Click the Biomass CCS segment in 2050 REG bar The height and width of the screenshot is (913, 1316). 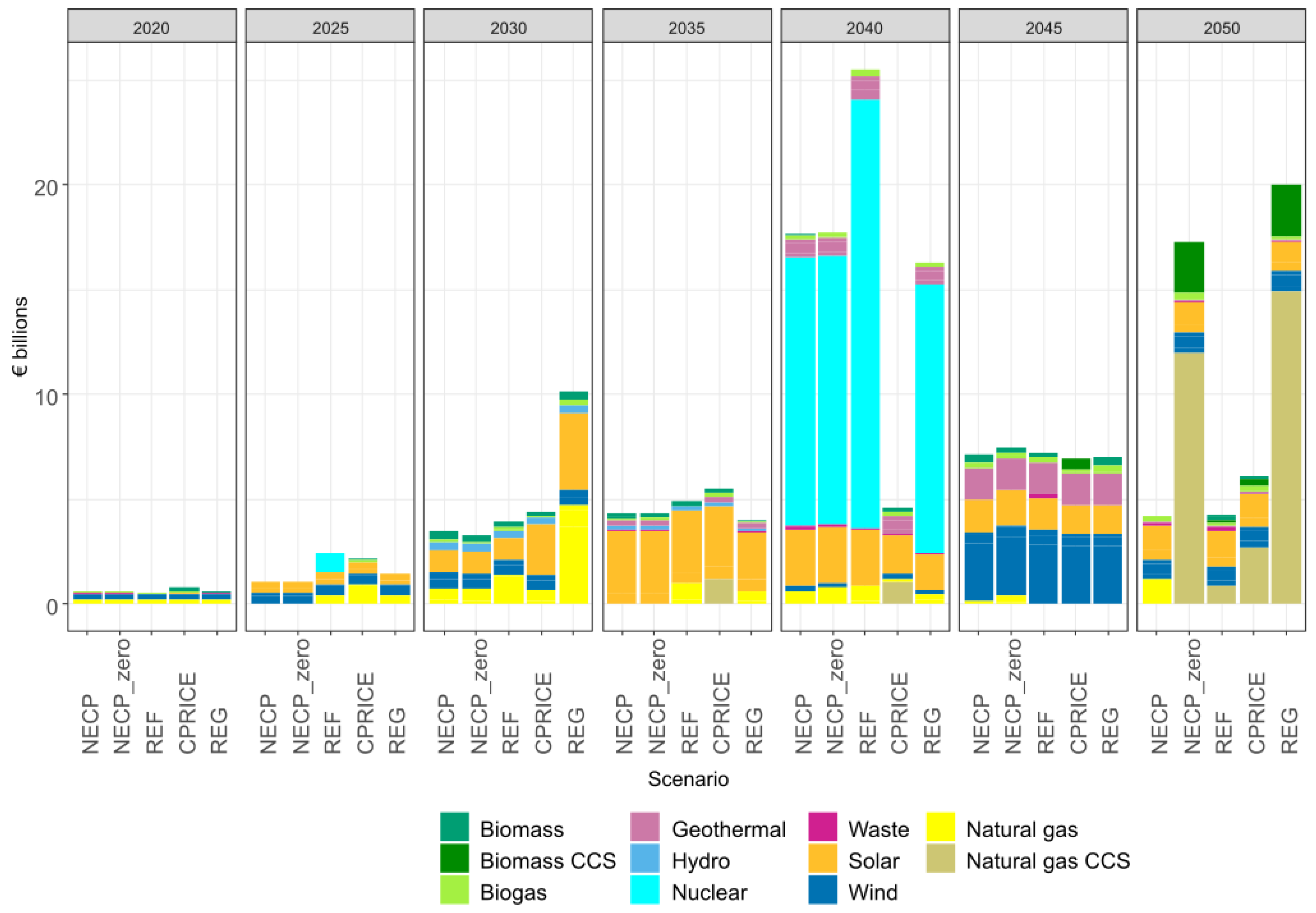(x=1286, y=210)
